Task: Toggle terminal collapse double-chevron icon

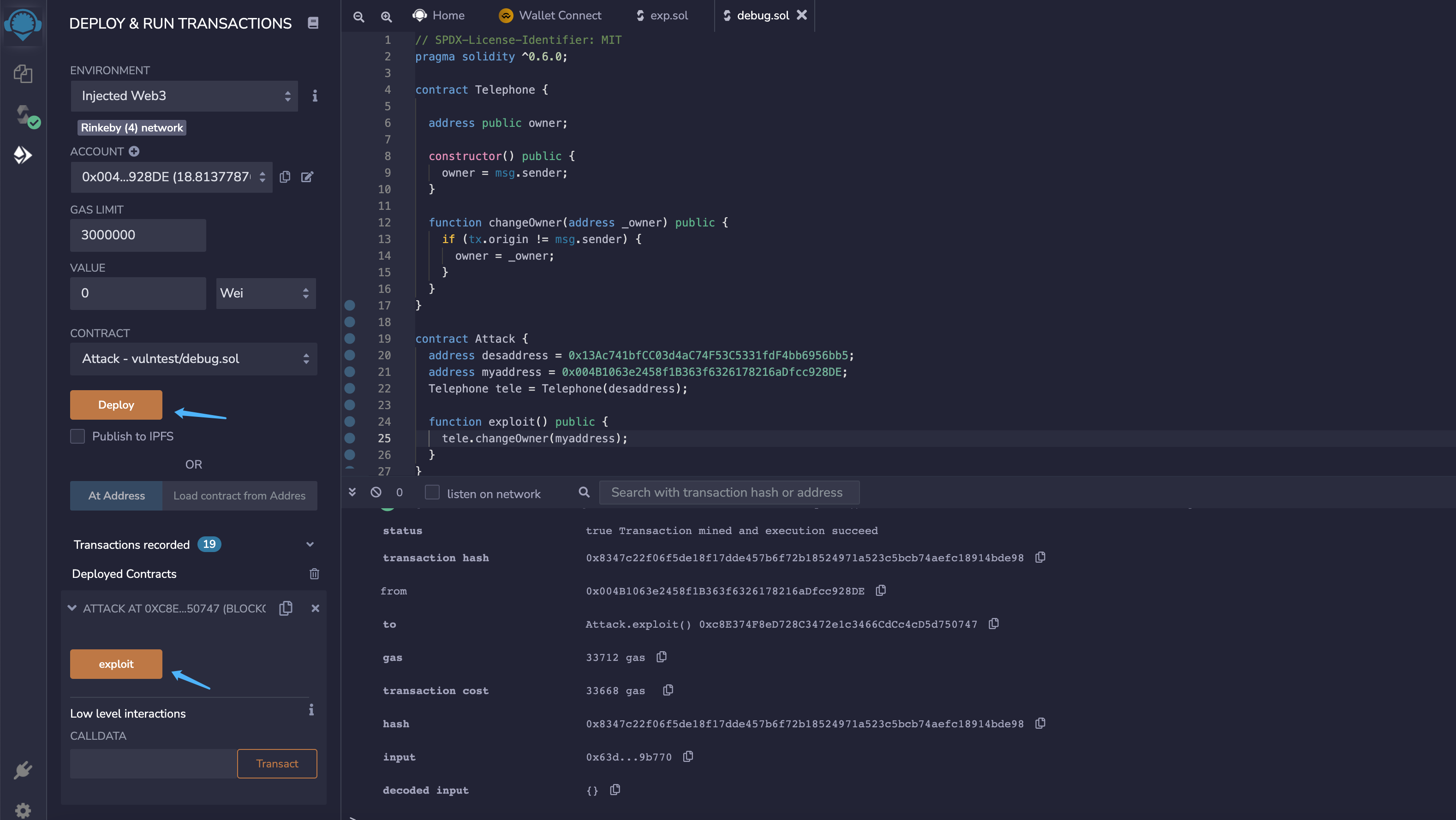Action: coord(352,492)
